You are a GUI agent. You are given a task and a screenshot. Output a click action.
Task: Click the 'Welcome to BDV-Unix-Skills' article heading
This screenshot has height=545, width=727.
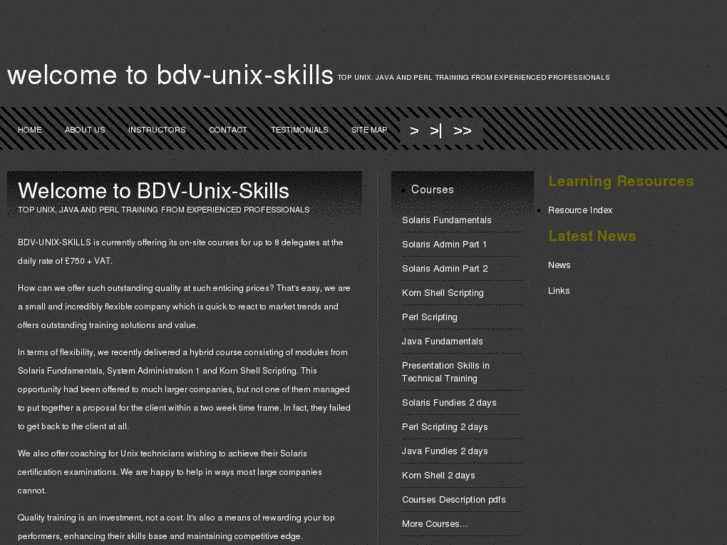pos(153,191)
